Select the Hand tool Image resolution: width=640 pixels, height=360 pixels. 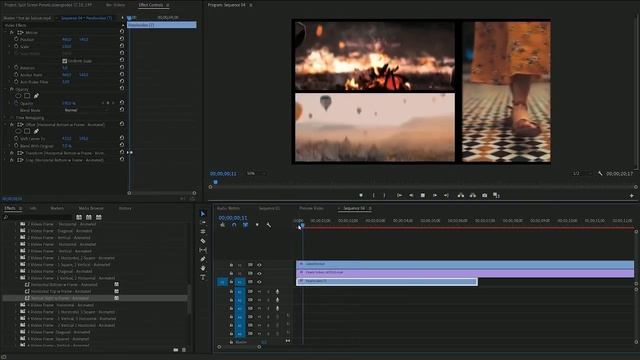(203, 268)
